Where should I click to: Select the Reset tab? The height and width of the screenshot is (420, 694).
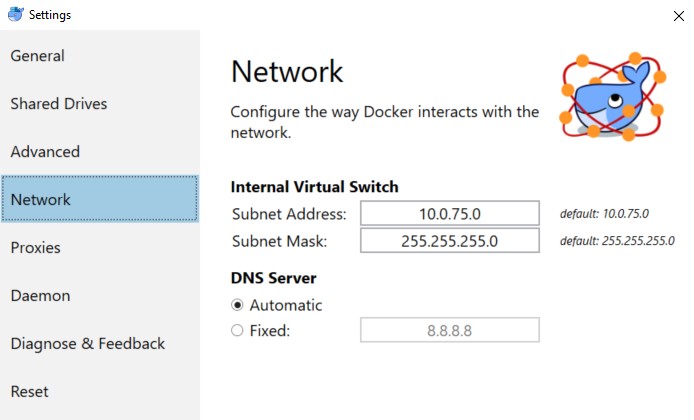pos(30,392)
